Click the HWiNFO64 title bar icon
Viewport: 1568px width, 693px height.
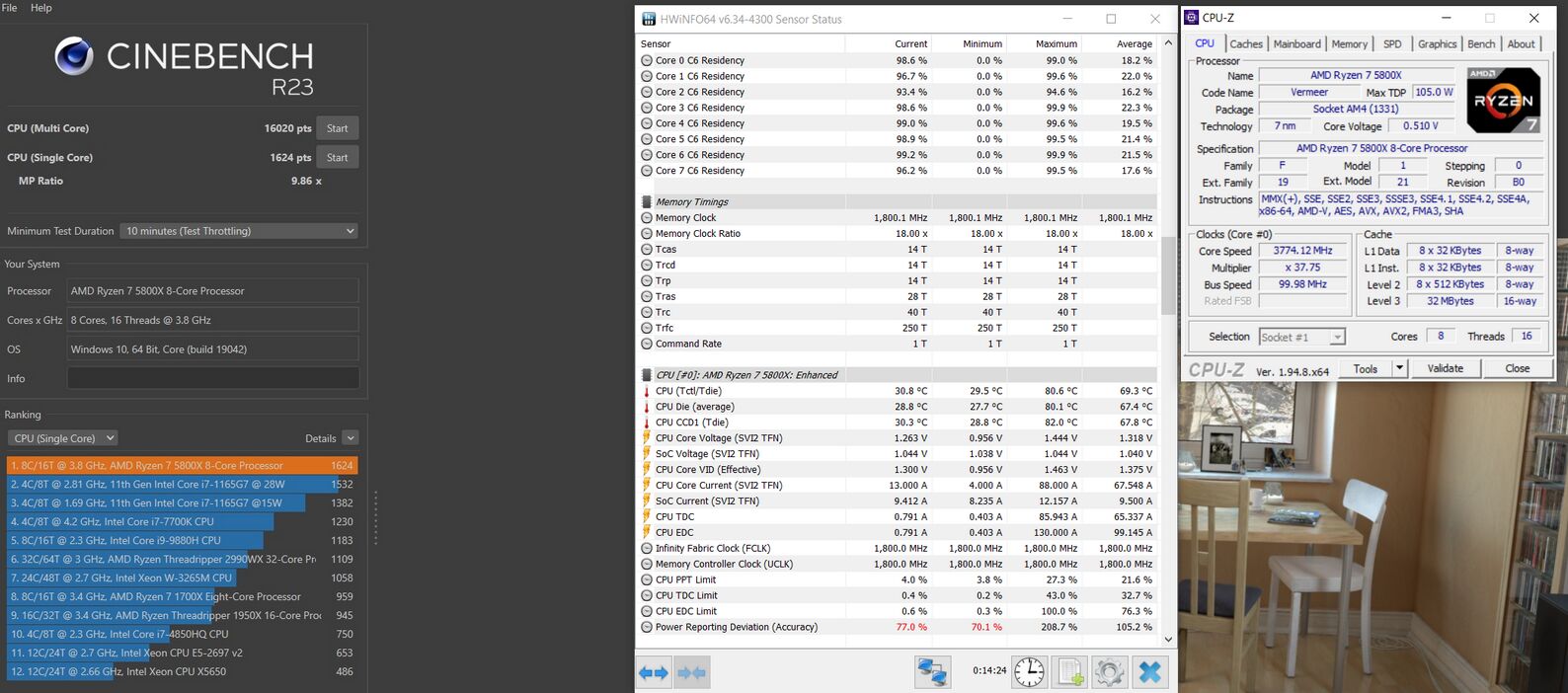click(x=649, y=19)
